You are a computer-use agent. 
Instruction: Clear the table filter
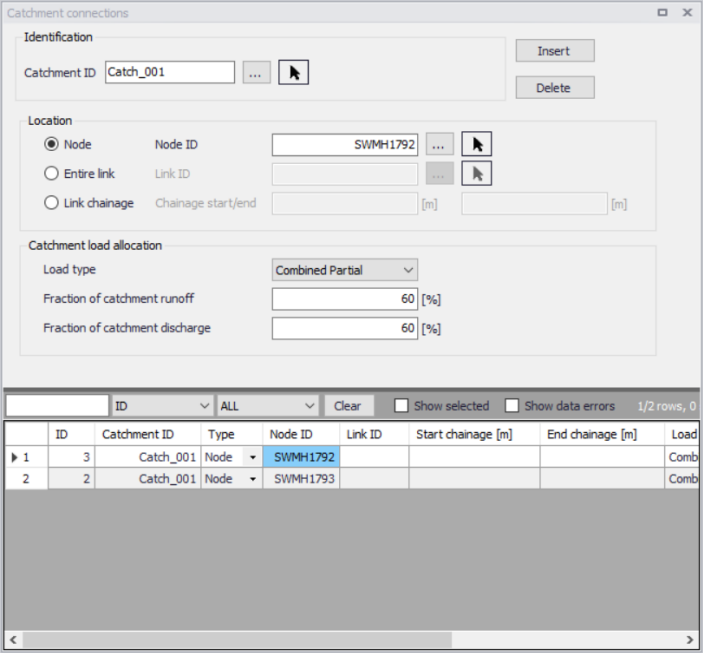pos(349,406)
